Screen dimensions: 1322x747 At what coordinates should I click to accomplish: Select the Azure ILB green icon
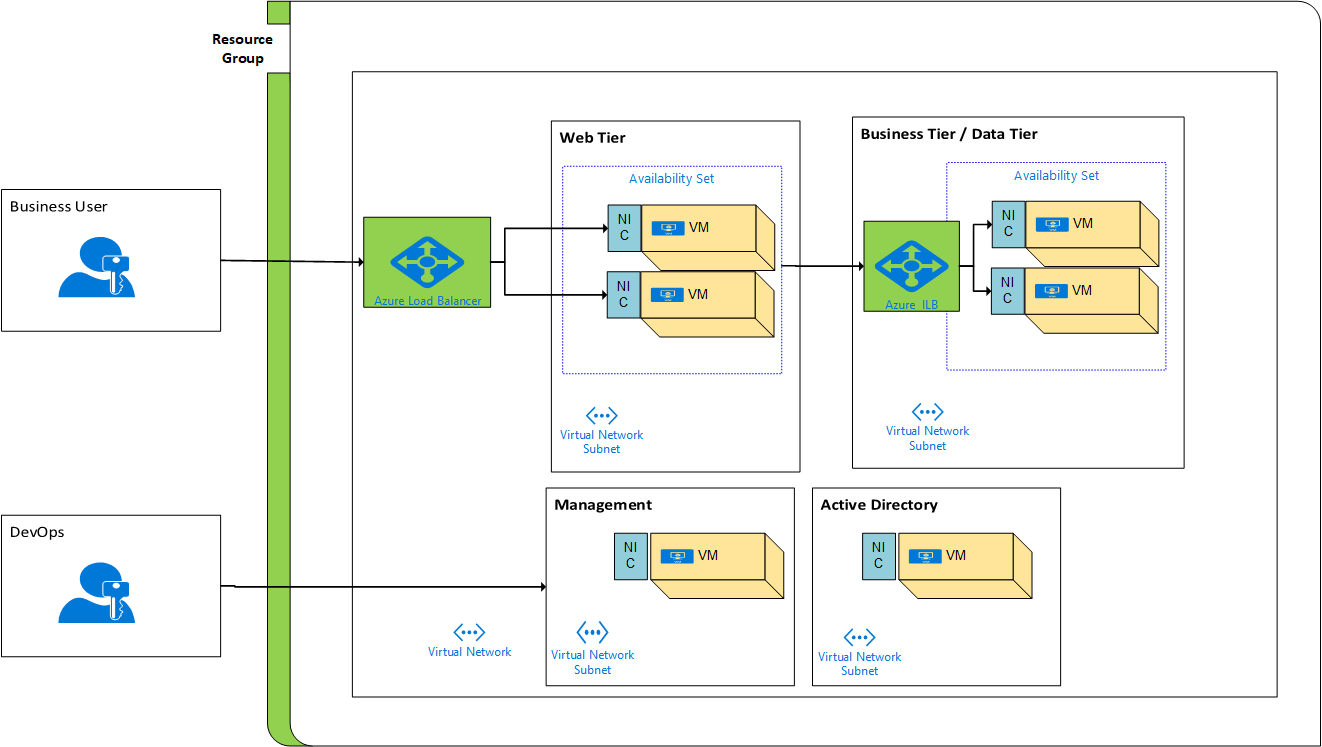[912, 266]
